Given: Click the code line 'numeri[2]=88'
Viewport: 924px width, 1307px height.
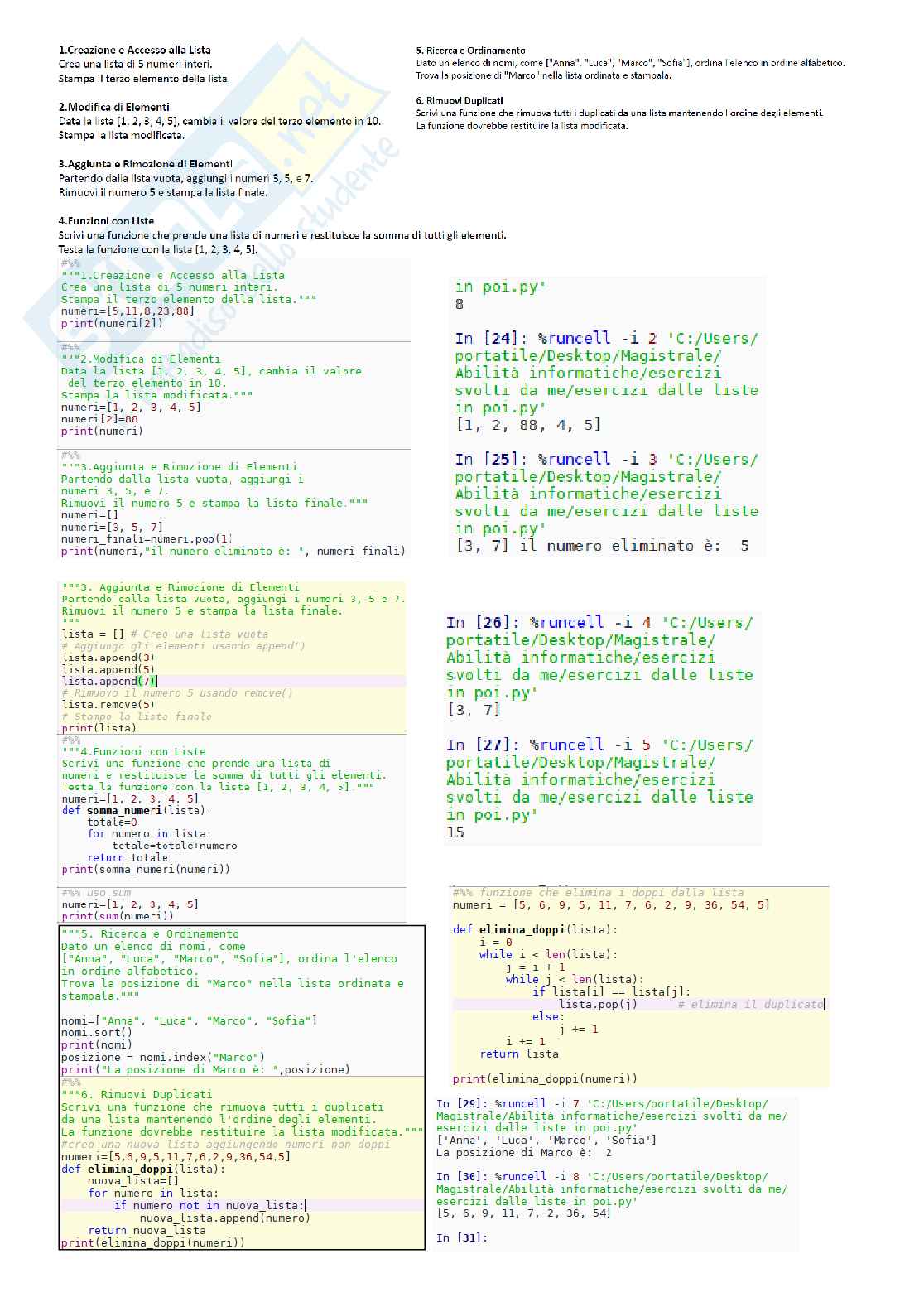Looking at the screenshot, I should pyautogui.click(x=99, y=419).
